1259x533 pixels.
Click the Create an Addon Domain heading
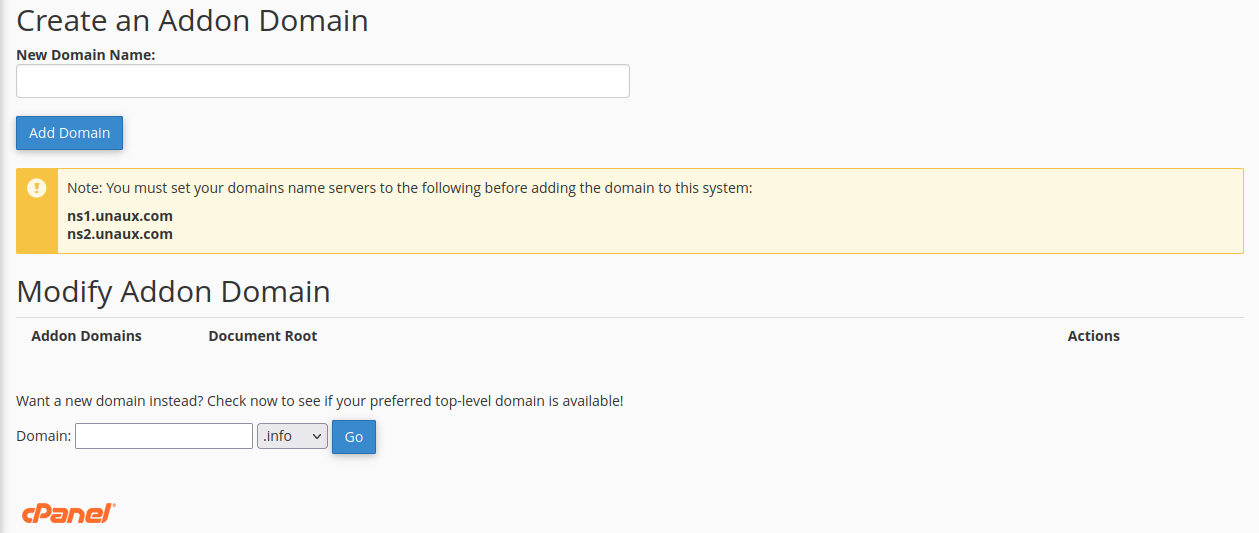click(x=193, y=21)
